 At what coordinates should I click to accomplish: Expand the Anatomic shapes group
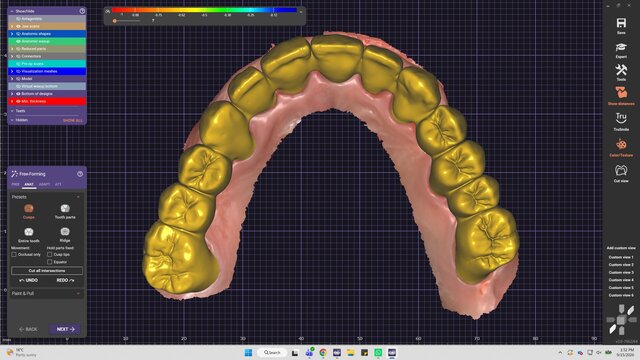pyautogui.click(x=12, y=34)
